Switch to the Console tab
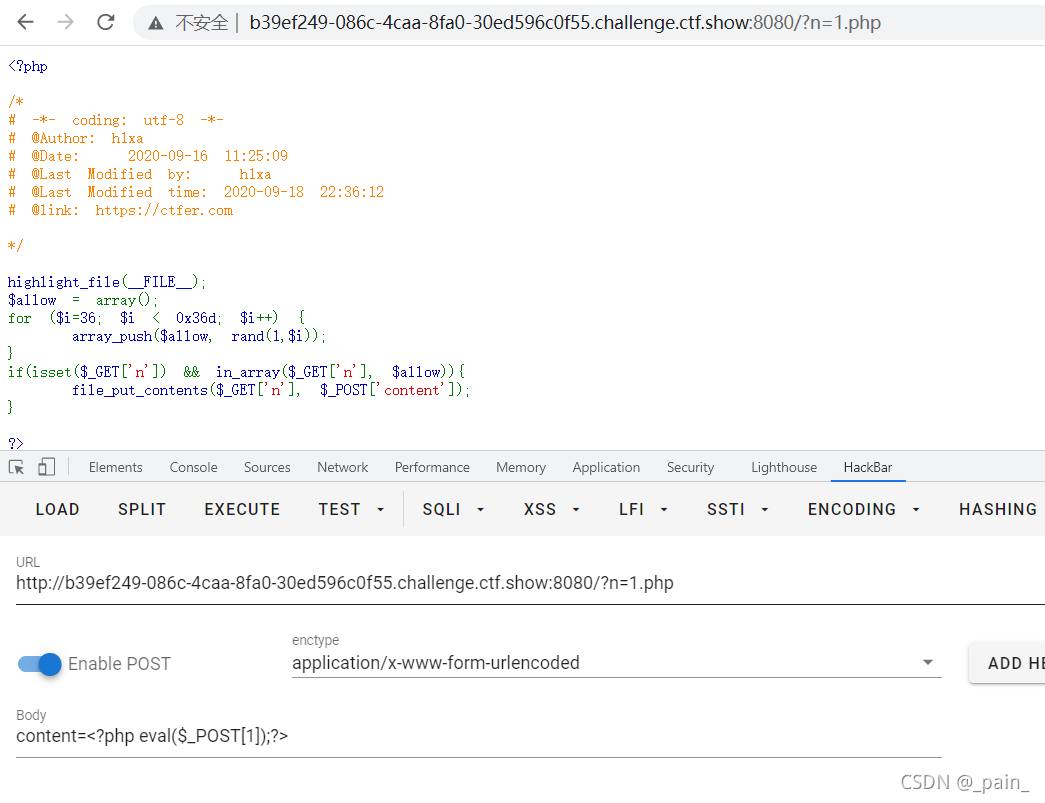This screenshot has height=803, width=1045. click(193, 467)
